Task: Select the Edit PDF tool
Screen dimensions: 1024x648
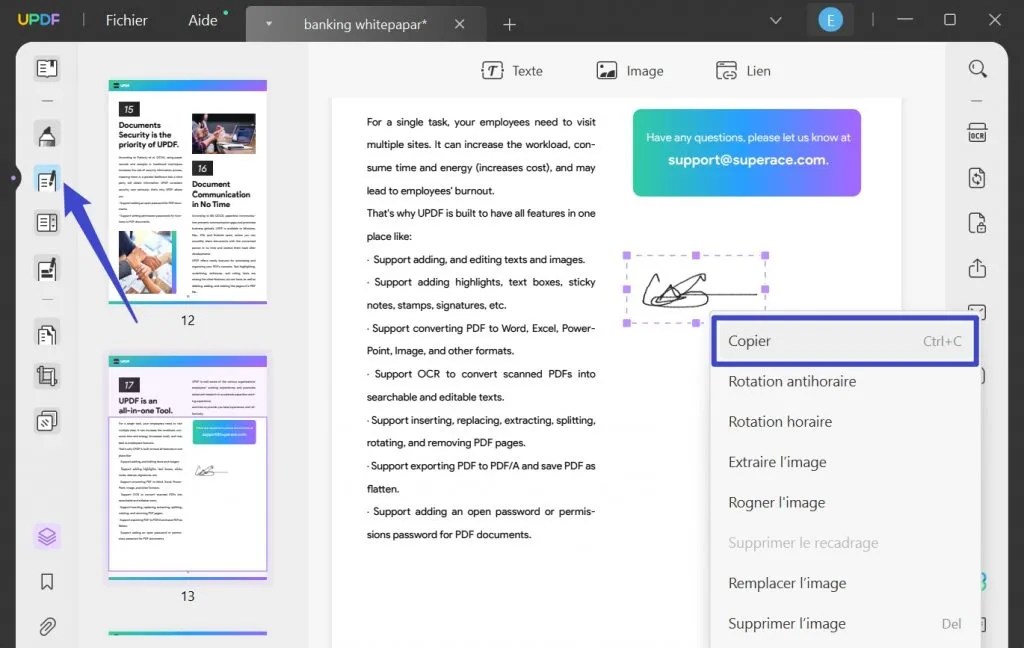Action: [45, 180]
